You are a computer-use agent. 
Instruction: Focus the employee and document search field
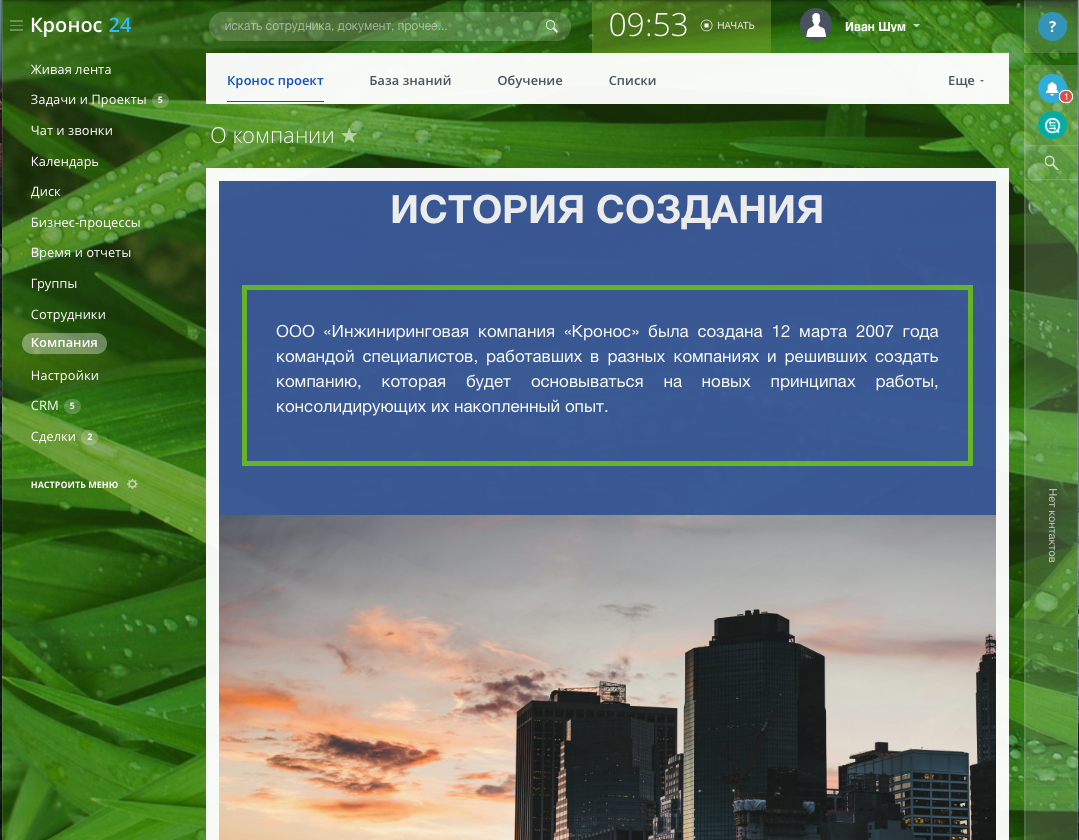[x=389, y=26]
